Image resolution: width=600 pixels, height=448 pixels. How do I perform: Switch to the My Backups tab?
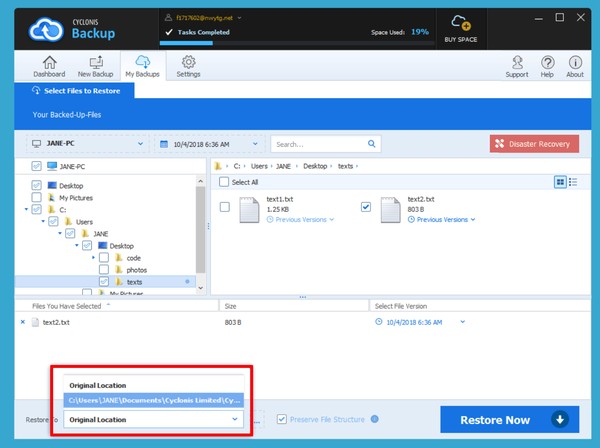pos(142,65)
